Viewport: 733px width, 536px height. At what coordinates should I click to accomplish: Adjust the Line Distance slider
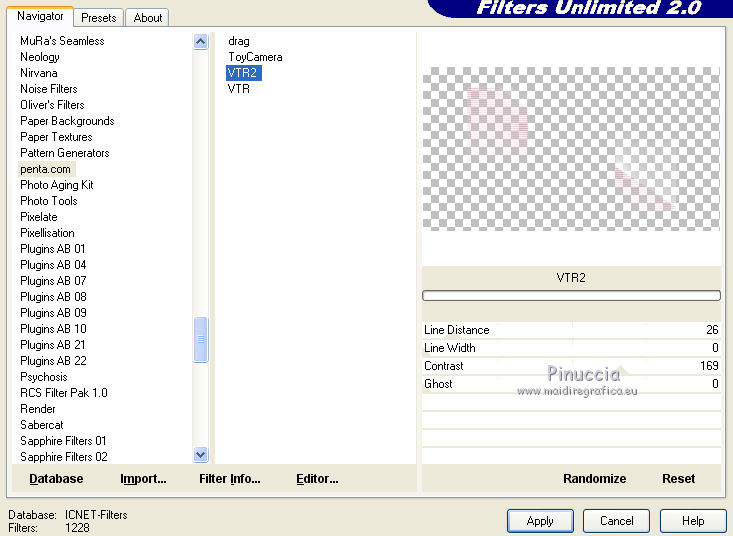pyautogui.click(x=571, y=330)
